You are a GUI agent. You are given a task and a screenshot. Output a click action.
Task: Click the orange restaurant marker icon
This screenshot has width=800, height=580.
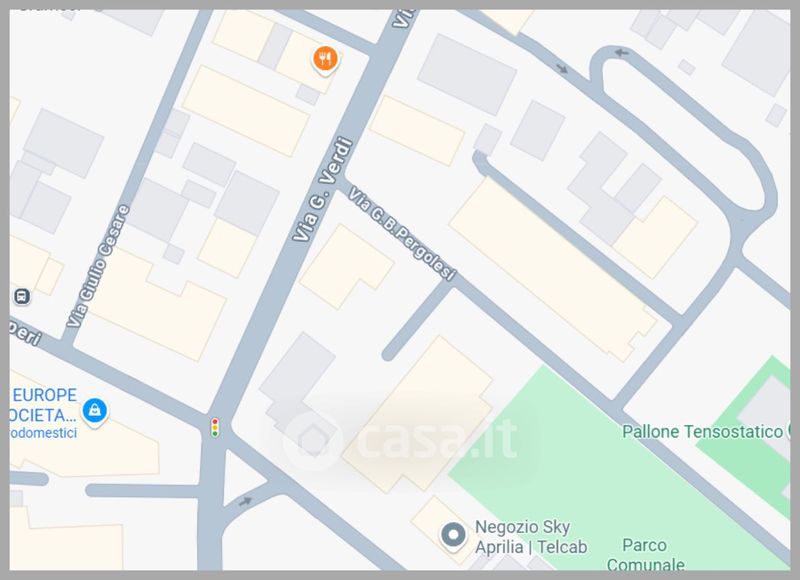(x=325, y=60)
